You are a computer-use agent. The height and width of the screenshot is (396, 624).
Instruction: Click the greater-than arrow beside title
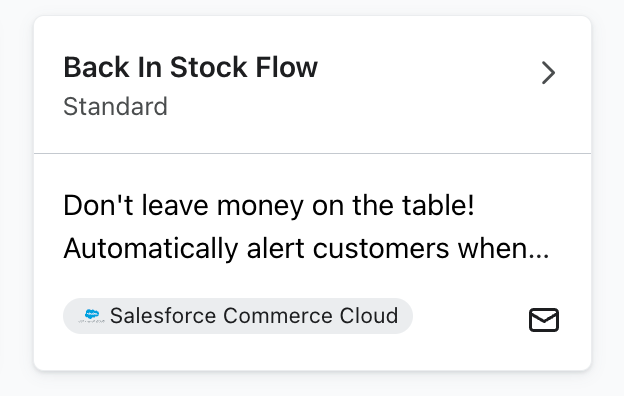click(548, 73)
